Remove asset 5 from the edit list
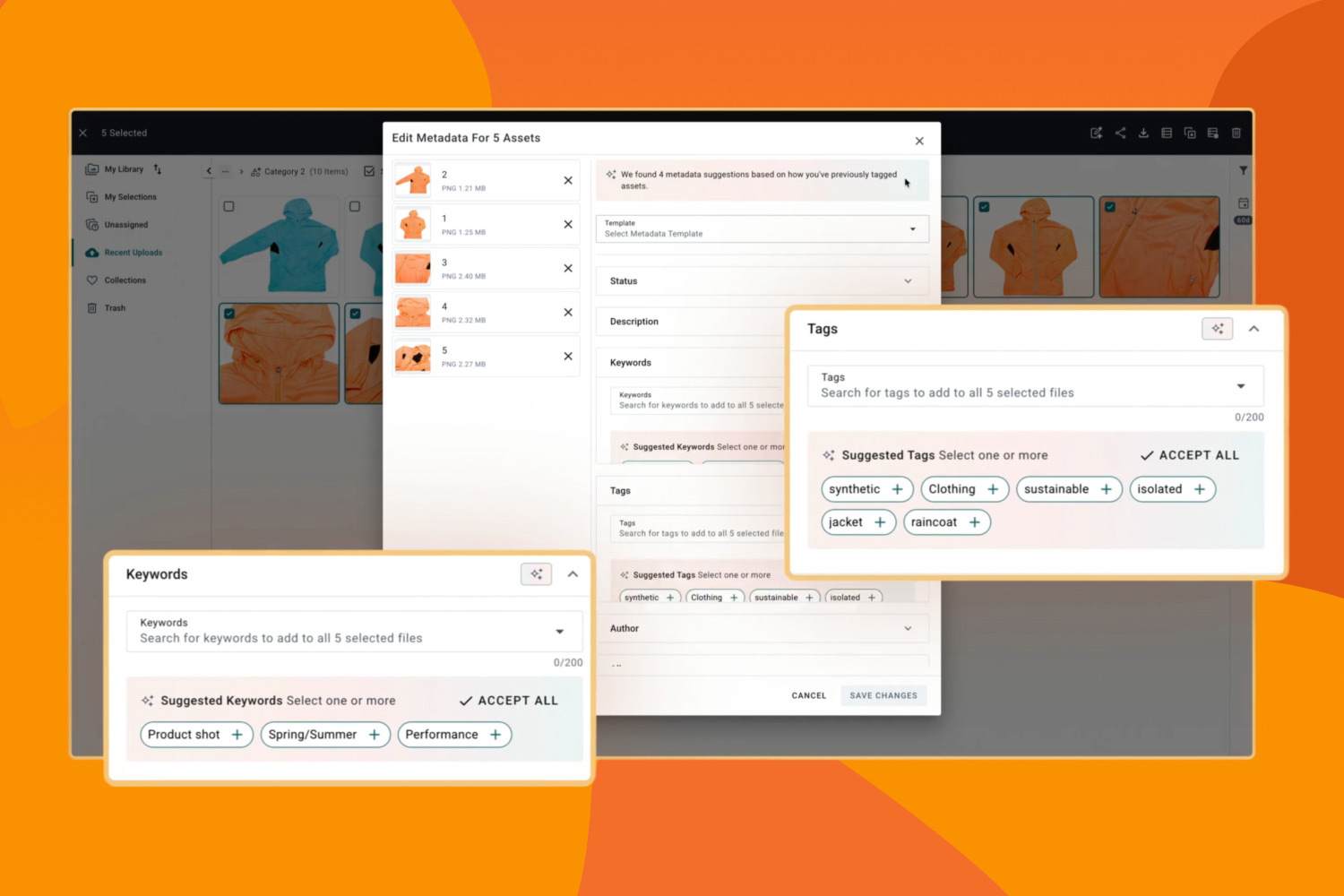The width and height of the screenshot is (1344, 896). click(568, 356)
